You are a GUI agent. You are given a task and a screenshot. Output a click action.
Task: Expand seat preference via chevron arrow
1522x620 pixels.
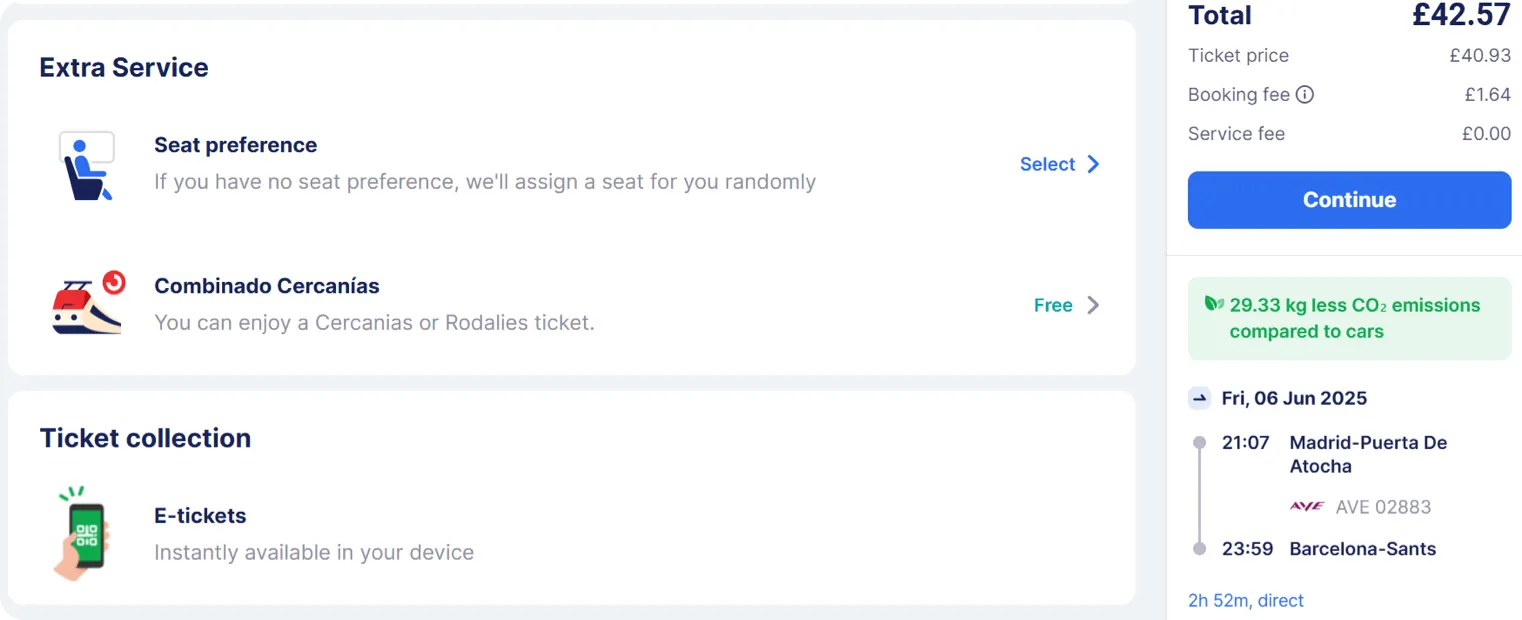[x=1093, y=164]
